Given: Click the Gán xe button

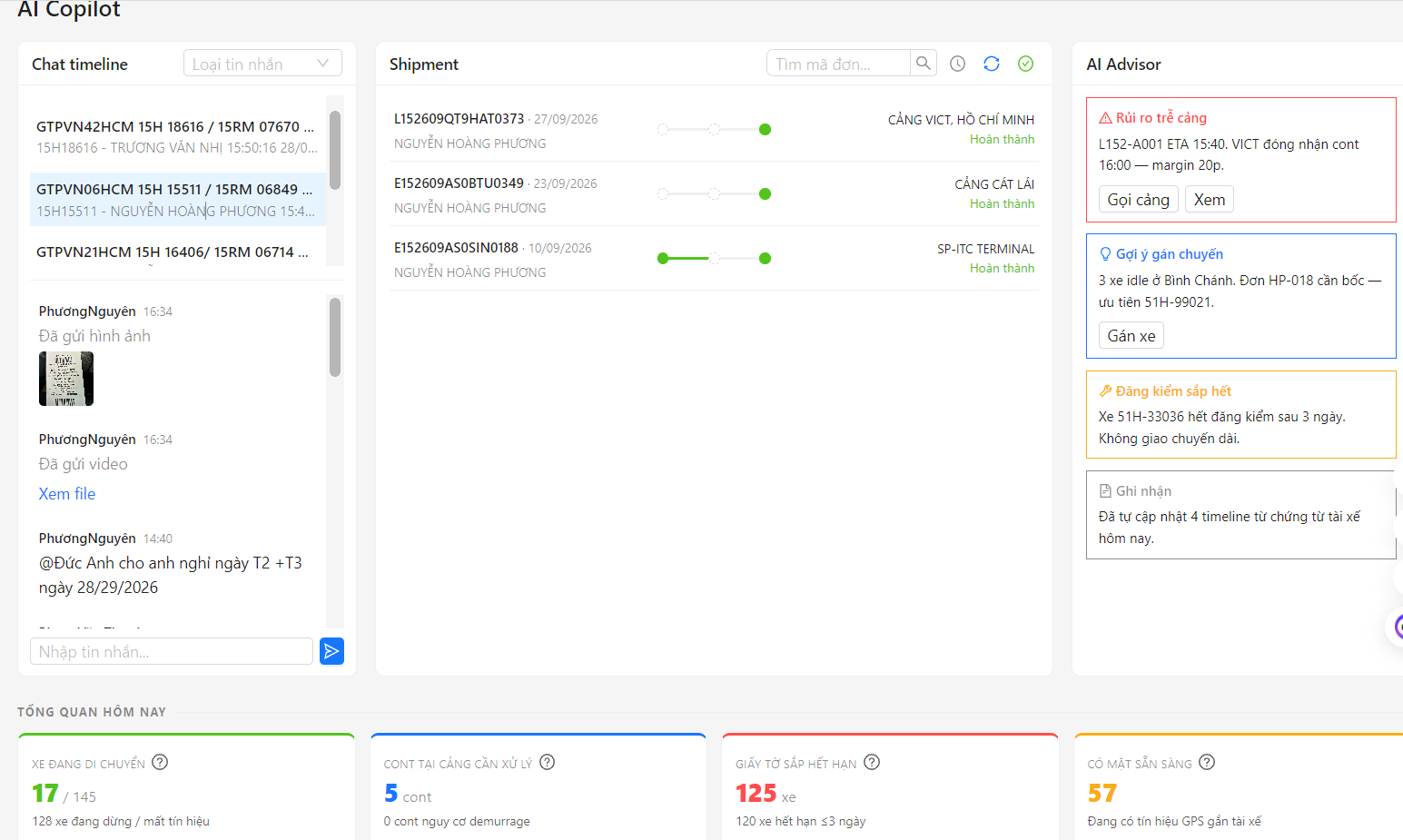Looking at the screenshot, I should tap(1131, 335).
